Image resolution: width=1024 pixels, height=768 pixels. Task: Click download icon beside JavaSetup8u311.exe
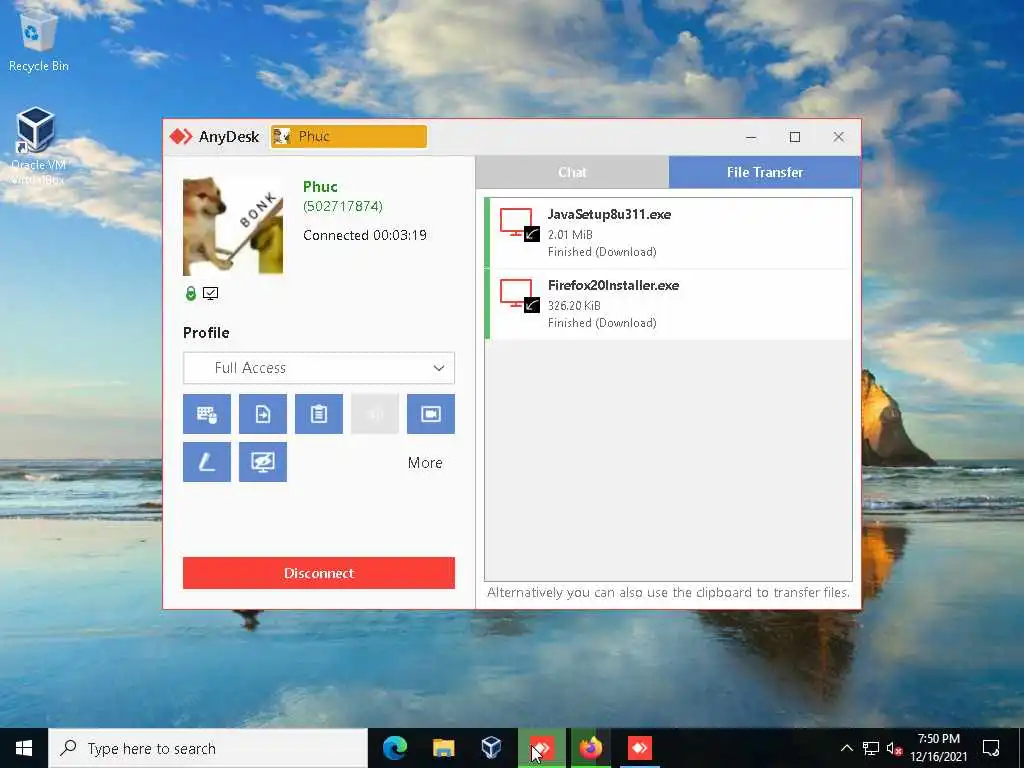pos(519,225)
